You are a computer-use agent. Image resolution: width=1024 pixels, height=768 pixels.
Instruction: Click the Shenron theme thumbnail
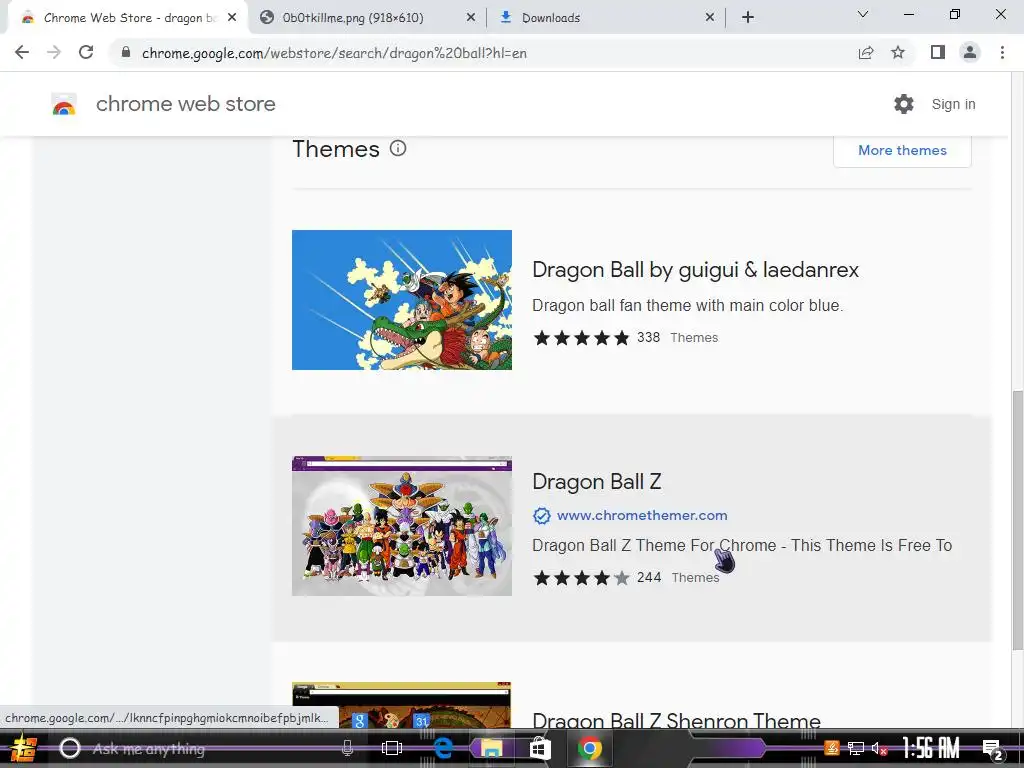(402, 705)
